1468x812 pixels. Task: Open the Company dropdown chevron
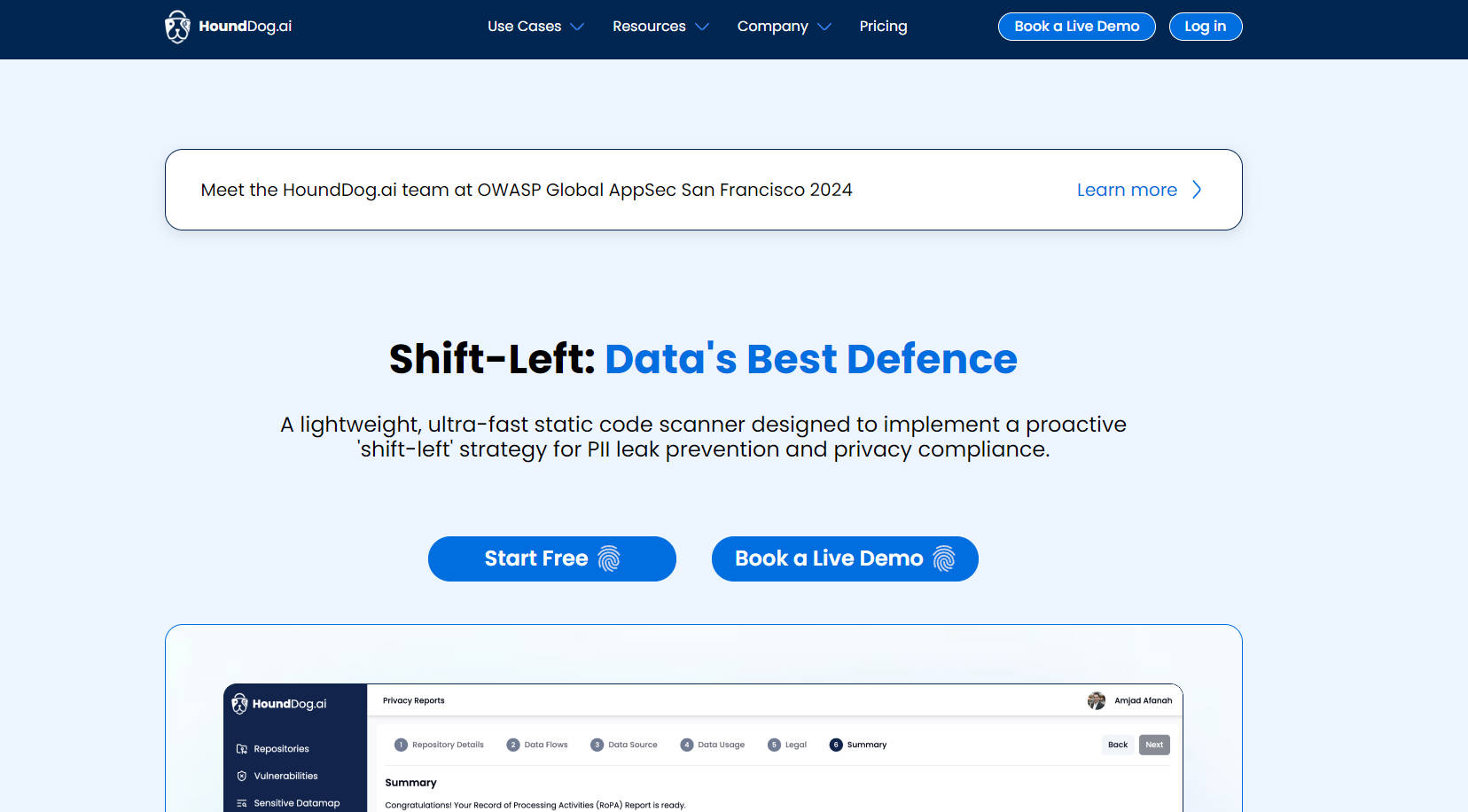tap(824, 27)
